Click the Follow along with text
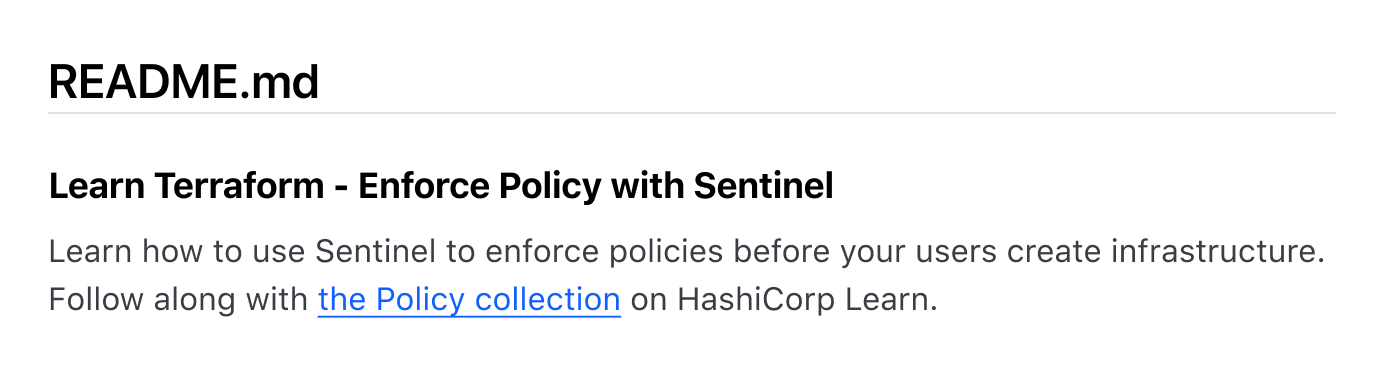The width and height of the screenshot is (1384, 370). click(x=178, y=300)
